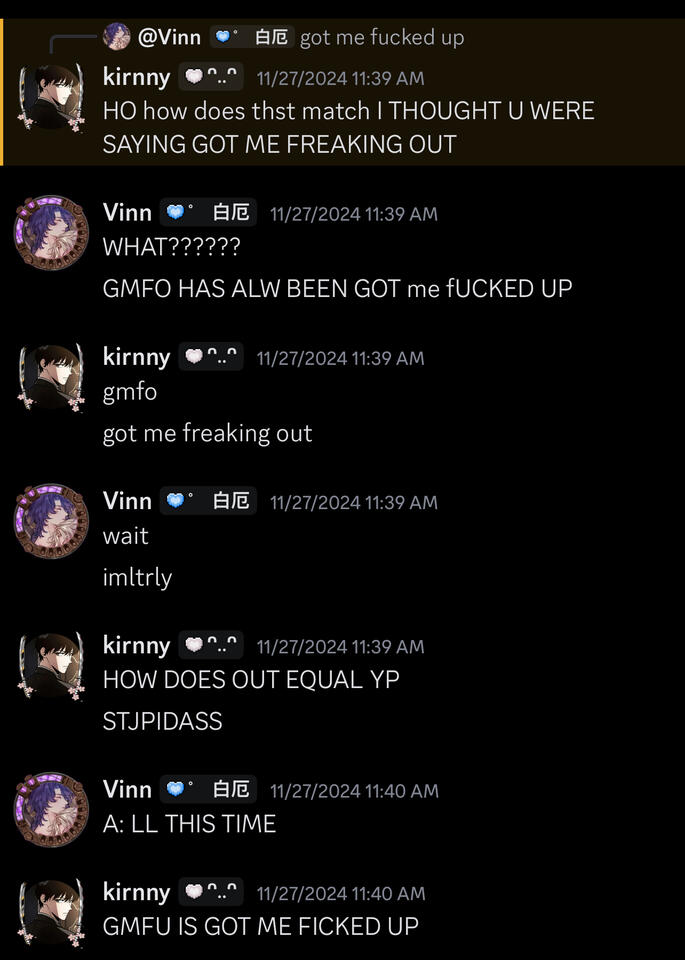Click kirnny's avatar beside 'GMFU IS GOT ME FICKED UP'
The image size is (685, 960).
tap(51, 912)
